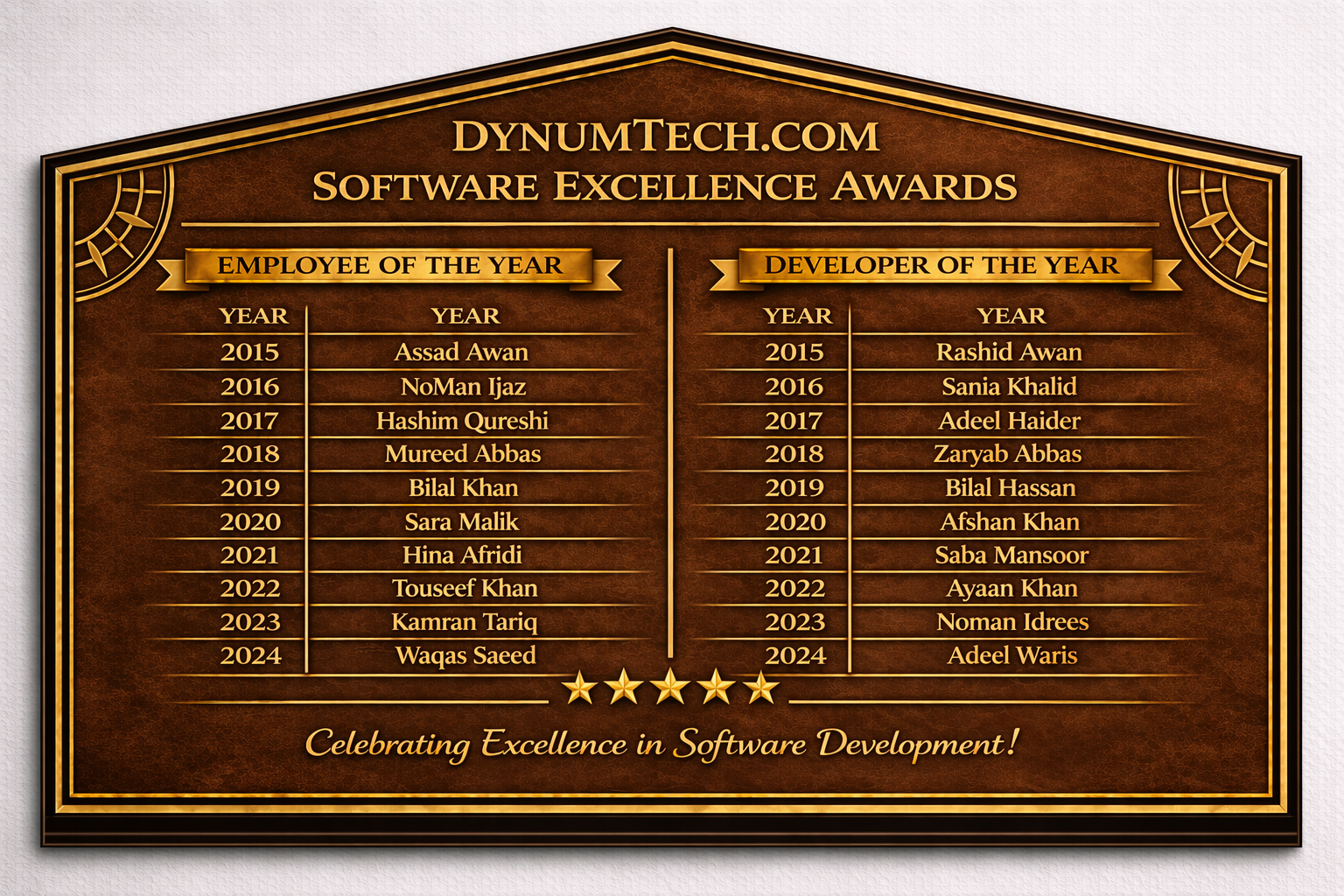Open the DynumTech.com homepage link

(x=667, y=136)
